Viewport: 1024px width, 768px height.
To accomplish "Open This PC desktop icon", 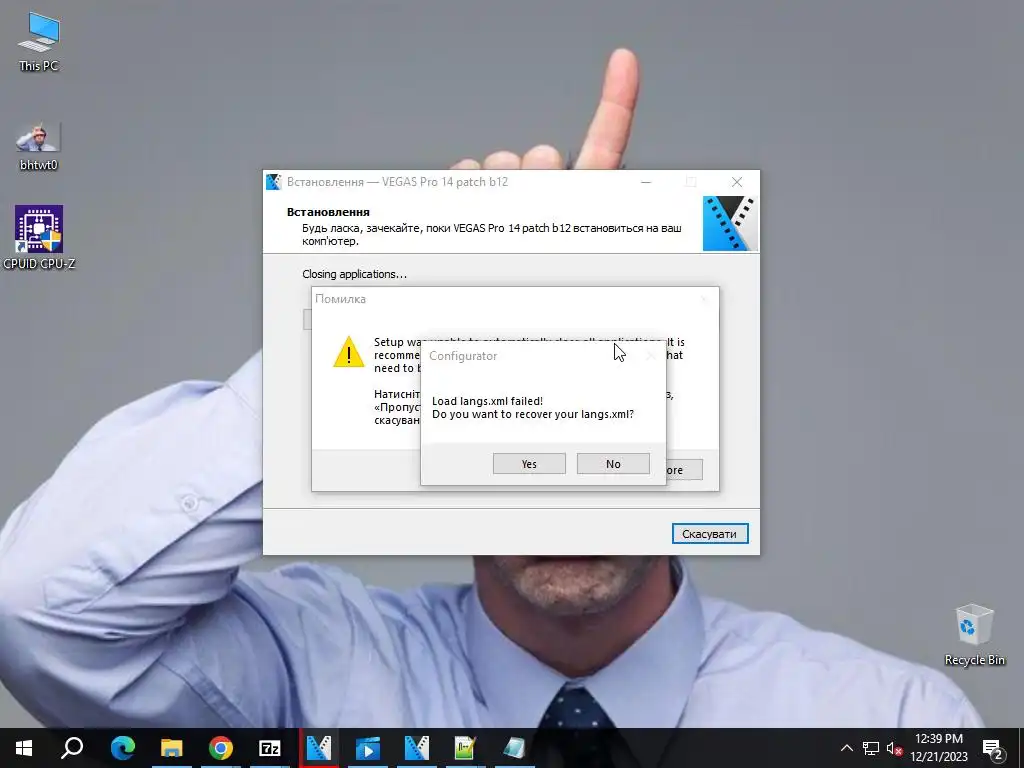I will pos(39,42).
